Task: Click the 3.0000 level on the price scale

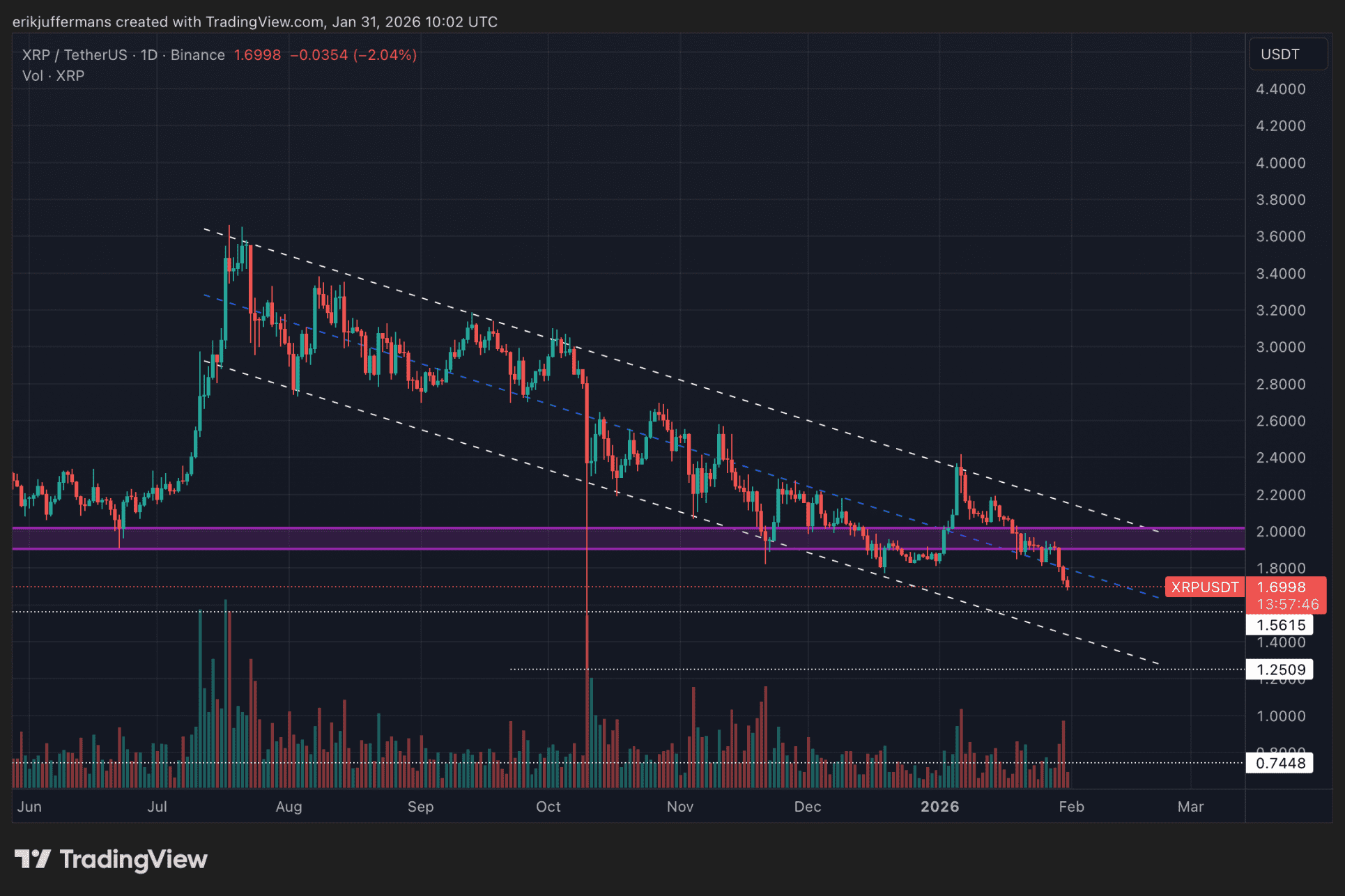Action: (x=1279, y=347)
